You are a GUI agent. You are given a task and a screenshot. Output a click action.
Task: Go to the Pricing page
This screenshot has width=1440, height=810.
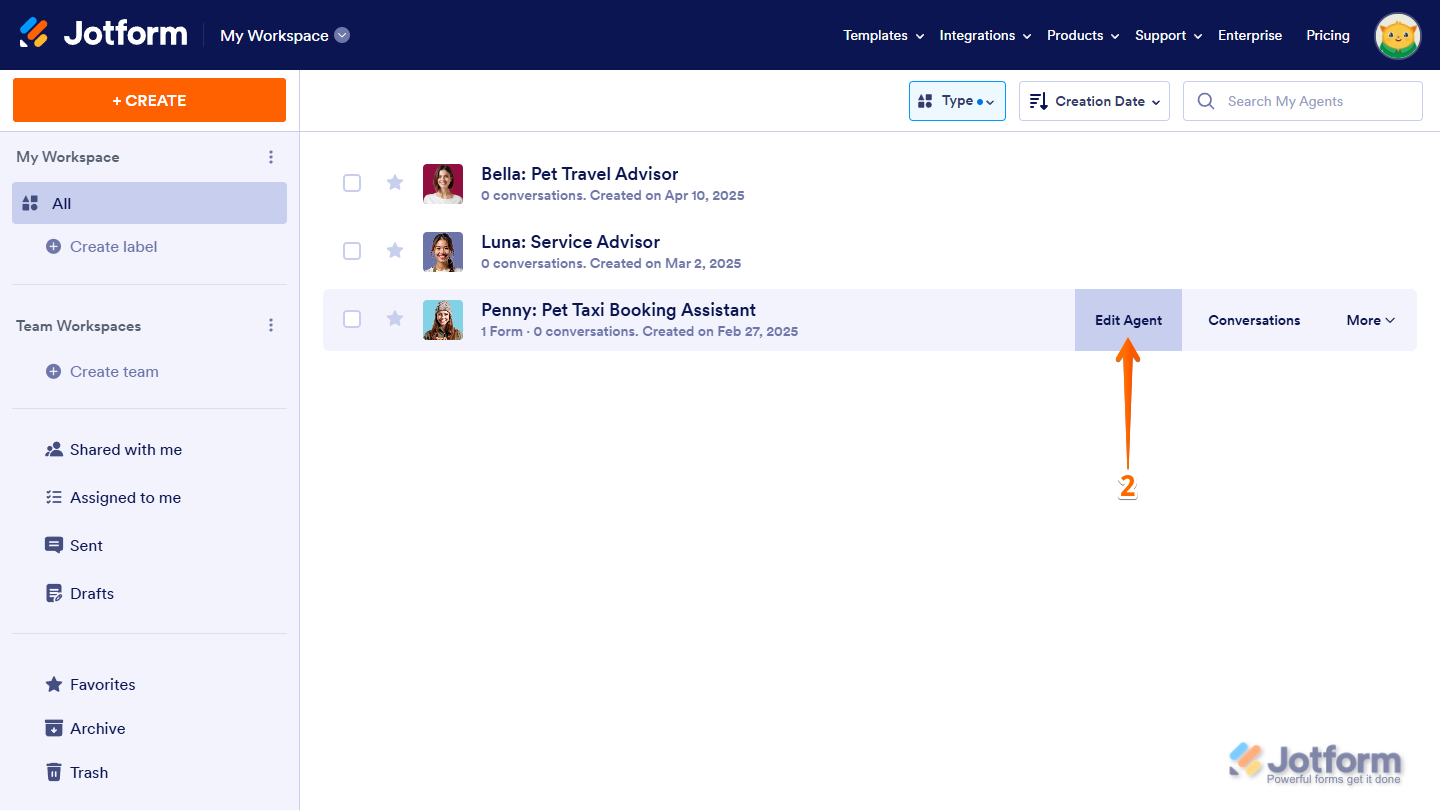pyautogui.click(x=1328, y=35)
